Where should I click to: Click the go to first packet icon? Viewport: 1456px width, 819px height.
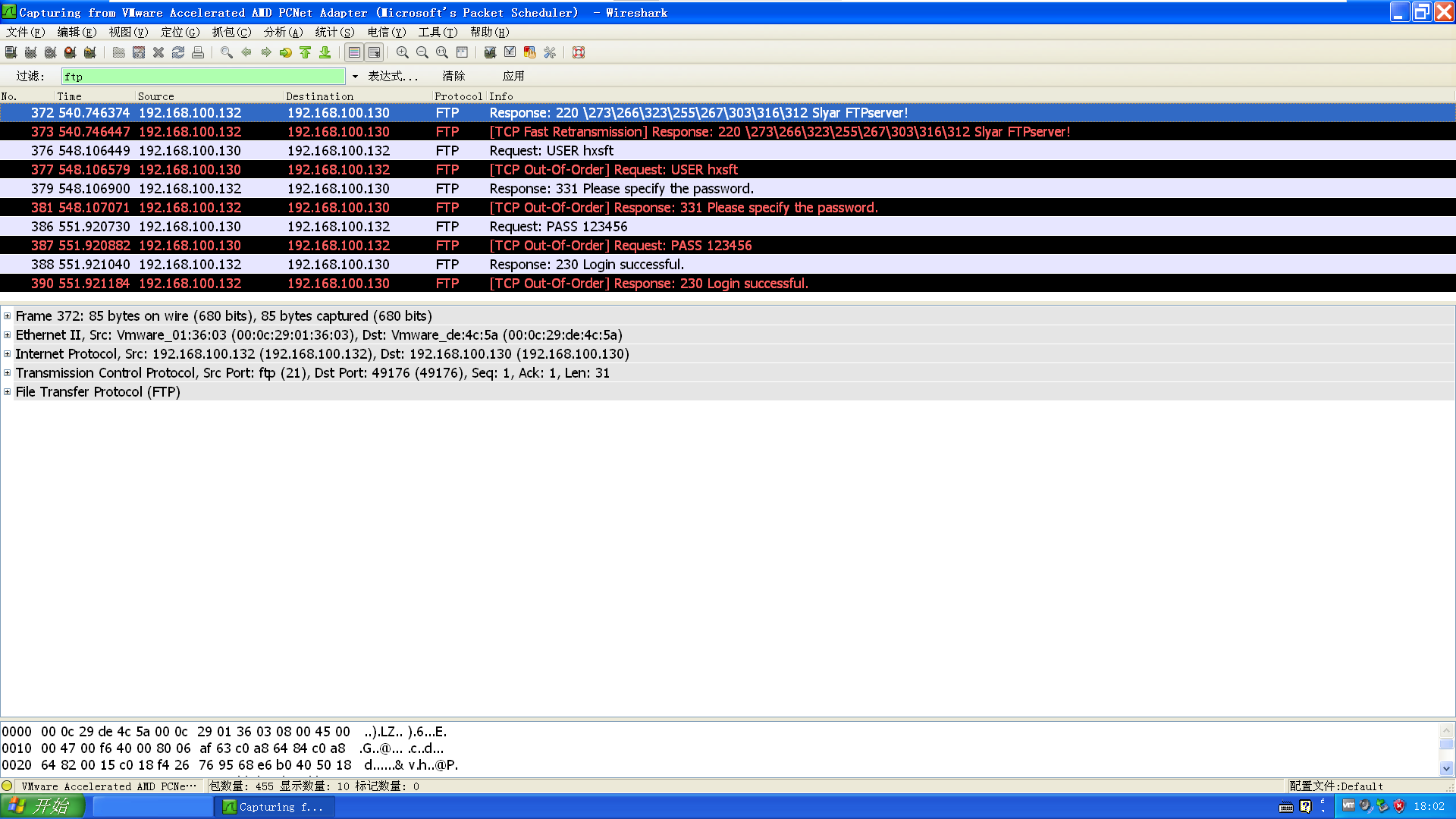pyautogui.click(x=305, y=52)
